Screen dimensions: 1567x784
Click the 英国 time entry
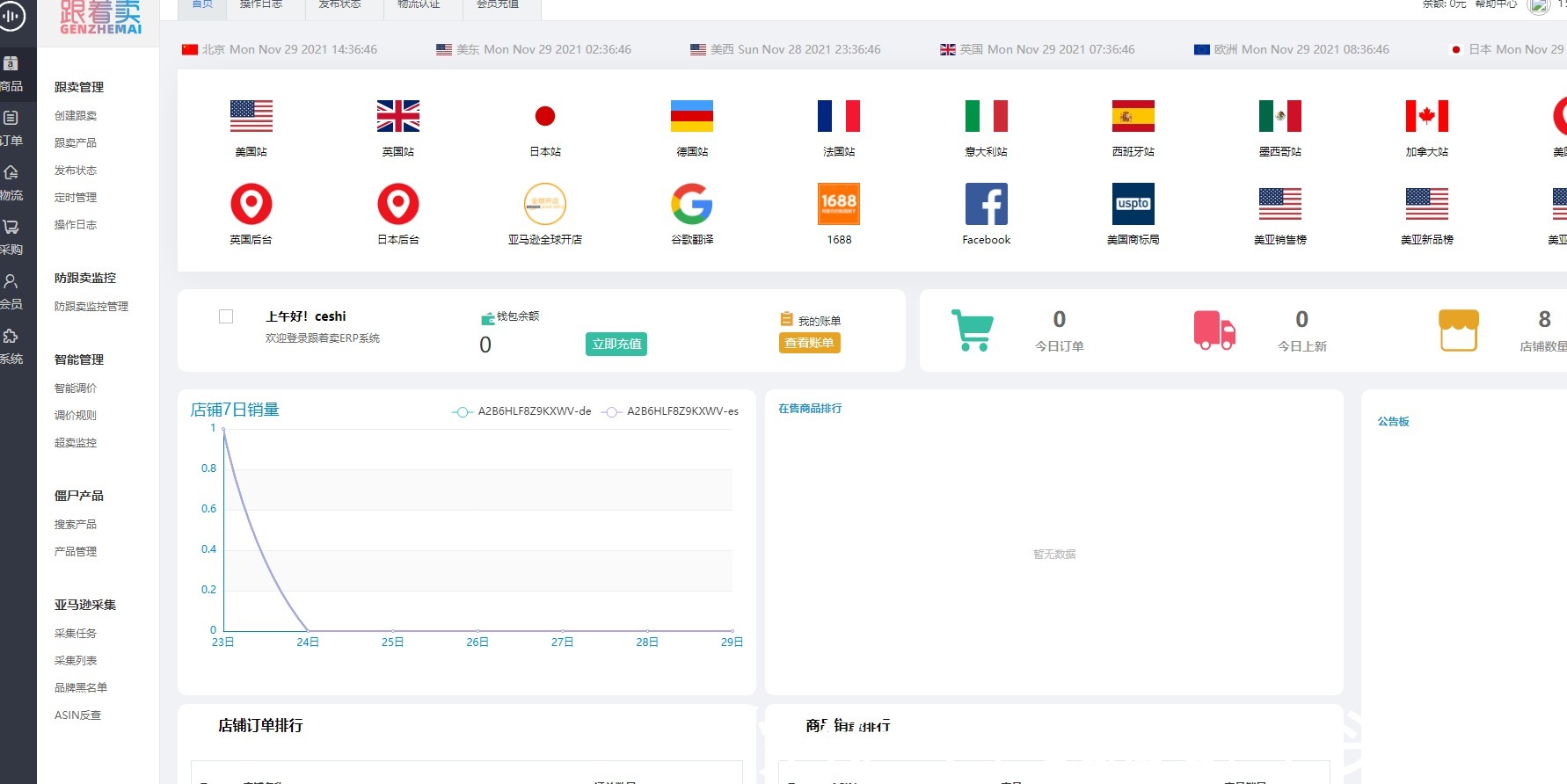[x=1038, y=49]
